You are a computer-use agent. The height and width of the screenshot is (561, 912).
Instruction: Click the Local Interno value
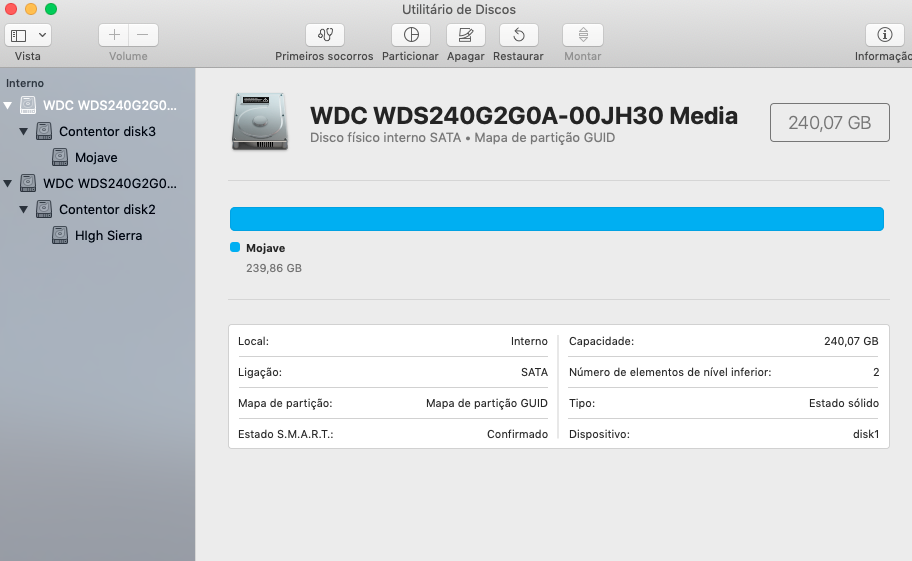pos(529,341)
